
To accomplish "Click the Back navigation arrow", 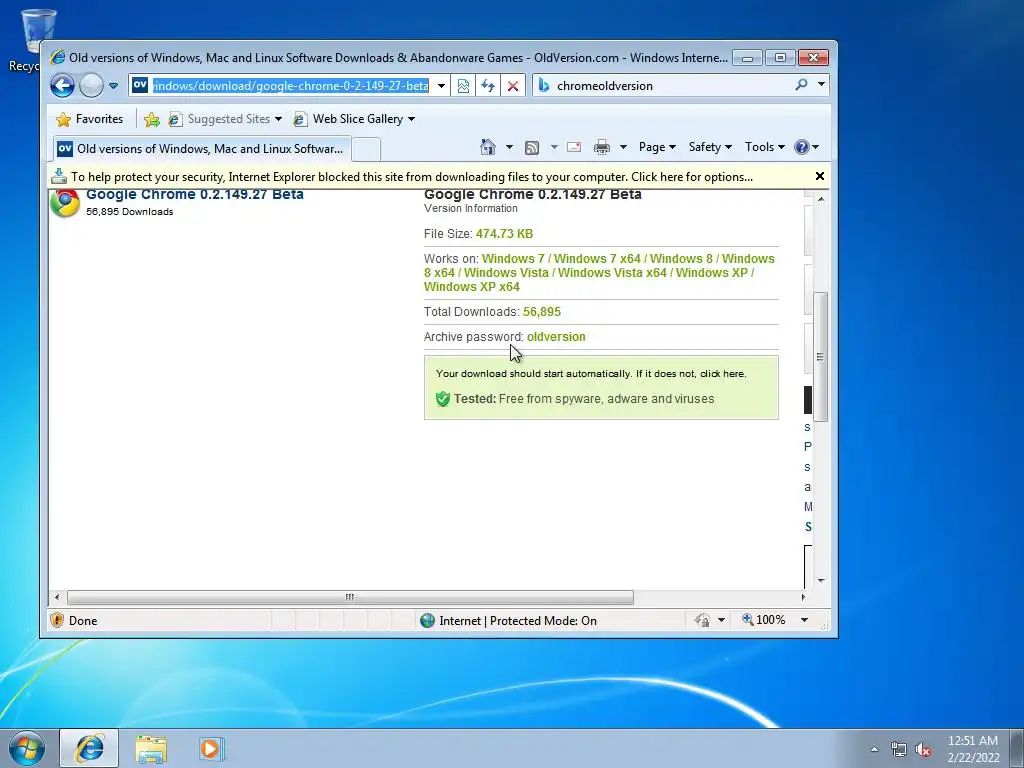I will 62,86.
